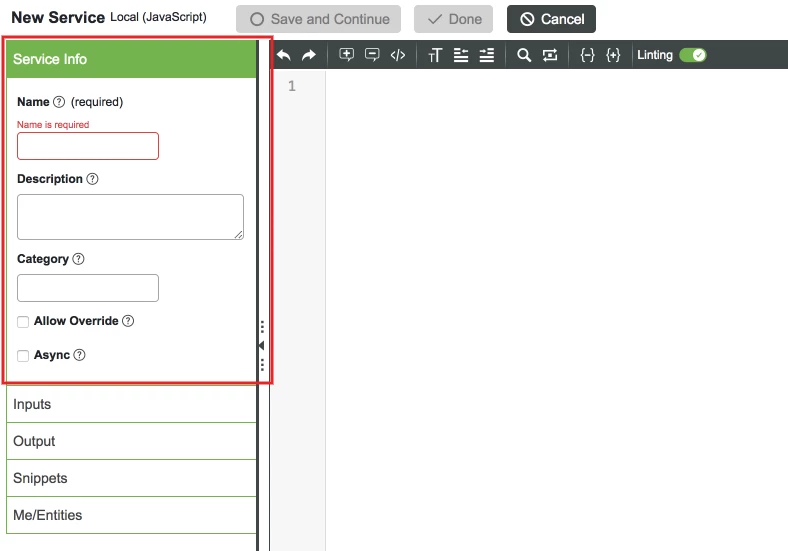This screenshot has width=788, height=551.
Task: Expand the Snippets section
Action: pos(131,478)
